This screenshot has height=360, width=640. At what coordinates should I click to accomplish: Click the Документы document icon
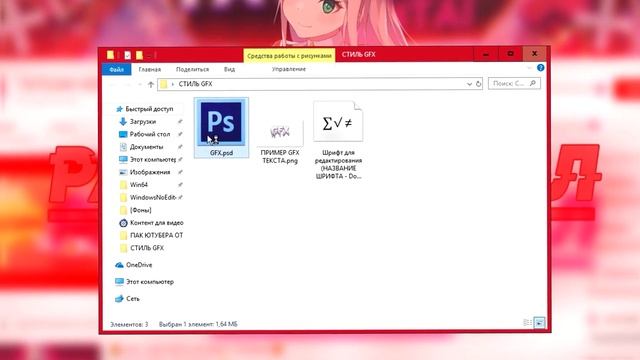(x=123, y=147)
